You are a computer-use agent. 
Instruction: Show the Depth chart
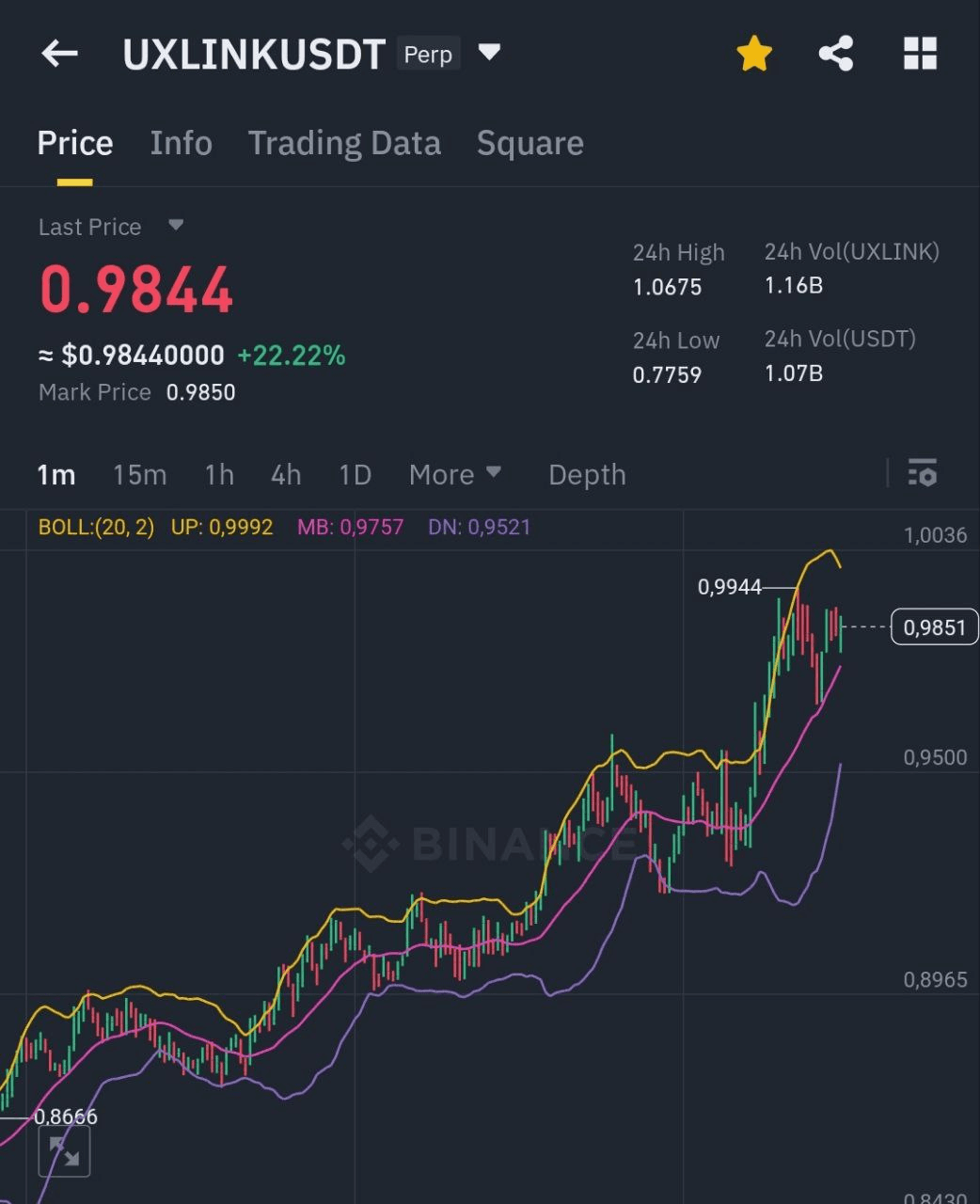[587, 474]
